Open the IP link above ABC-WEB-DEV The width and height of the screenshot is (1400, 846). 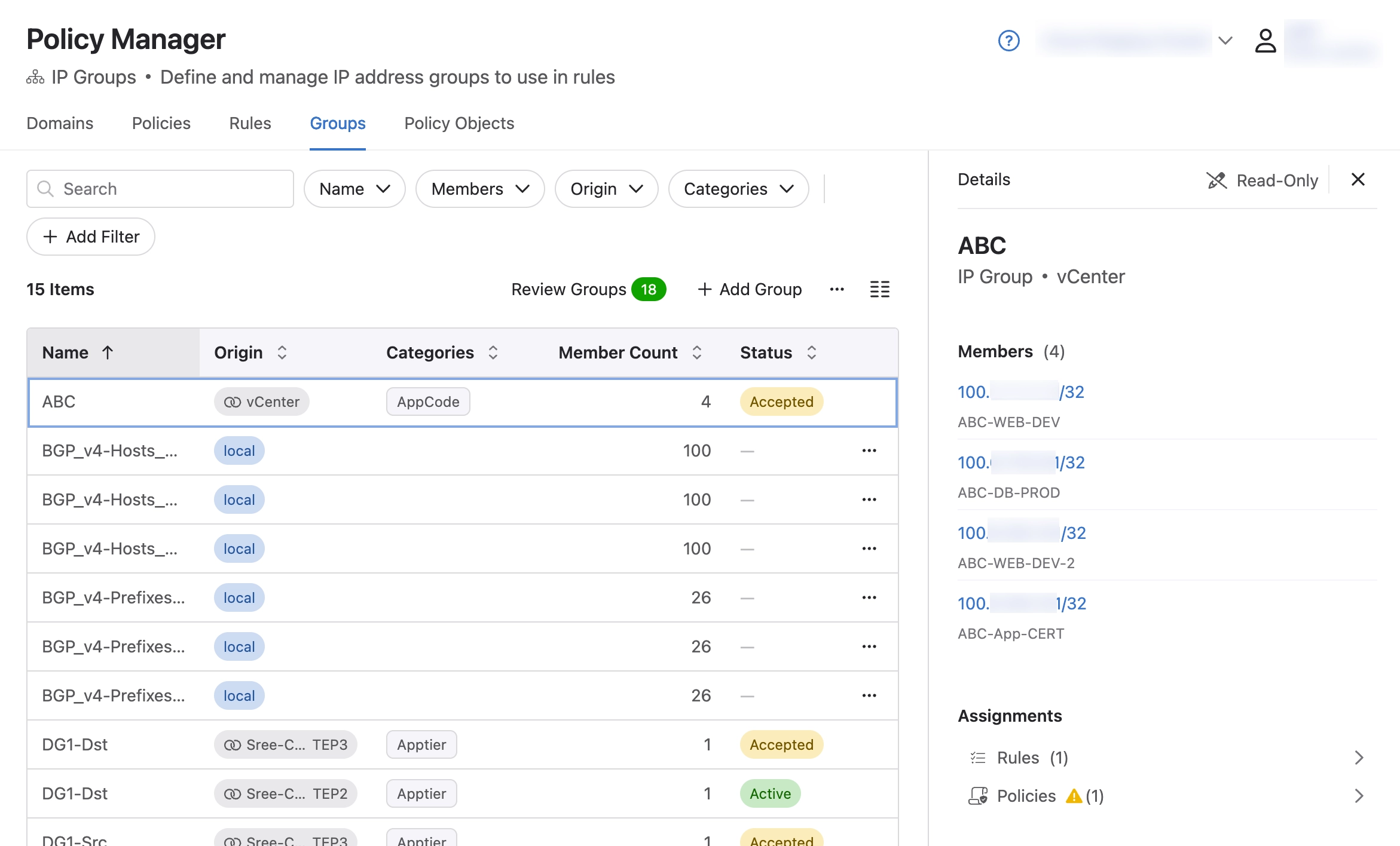click(x=1020, y=392)
